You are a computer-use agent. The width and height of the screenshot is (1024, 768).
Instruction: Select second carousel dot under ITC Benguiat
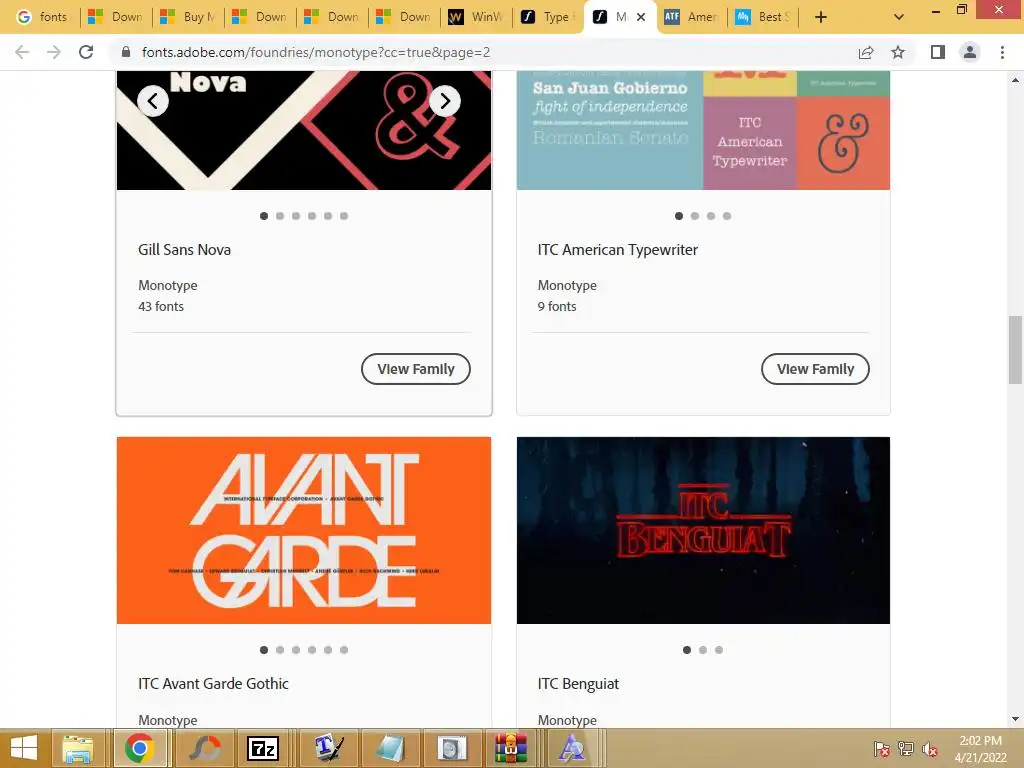(x=703, y=650)
